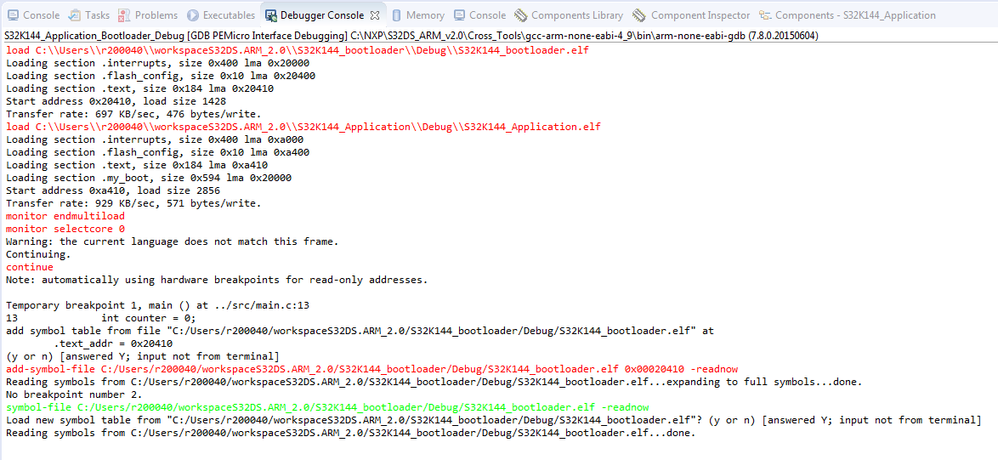This screenshot has height=460, width=998.
Task: Click the add-symbol-file command line
Action: point(372,368)
